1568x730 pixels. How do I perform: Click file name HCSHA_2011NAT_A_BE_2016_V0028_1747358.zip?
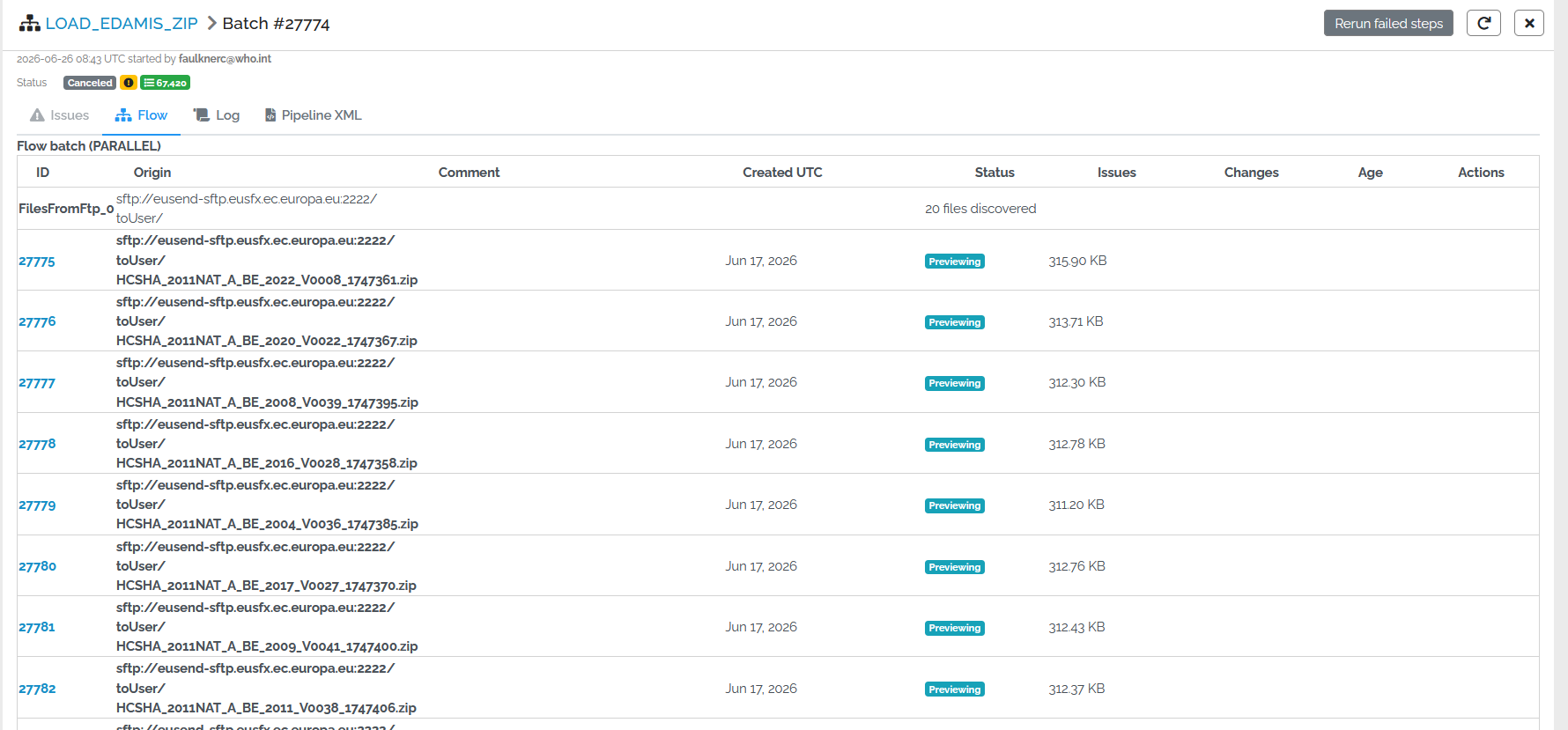click(267, 463)
